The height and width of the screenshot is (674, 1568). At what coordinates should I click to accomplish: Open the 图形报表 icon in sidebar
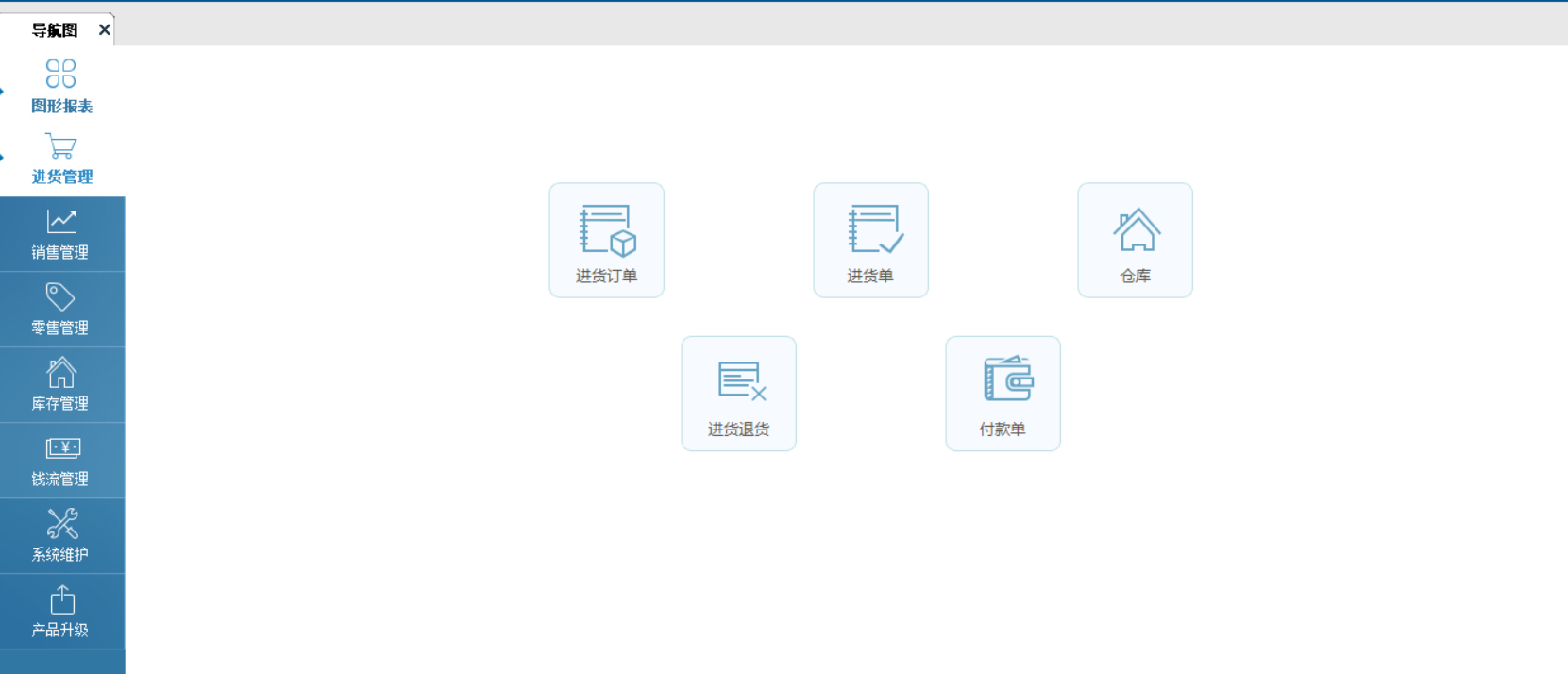60,74
